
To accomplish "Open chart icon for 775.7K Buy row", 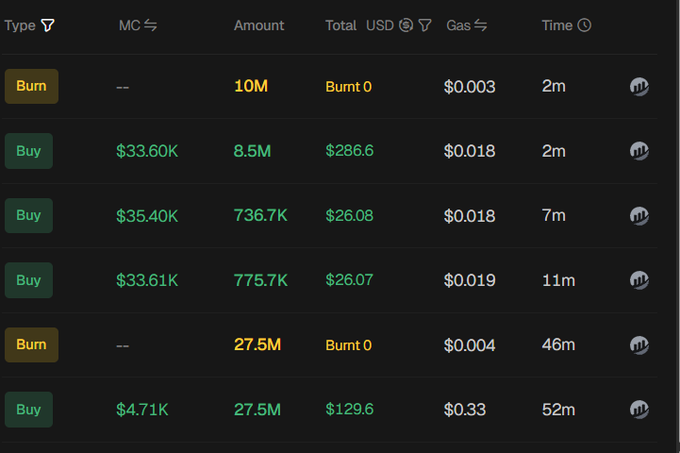I will coord(639,280).
